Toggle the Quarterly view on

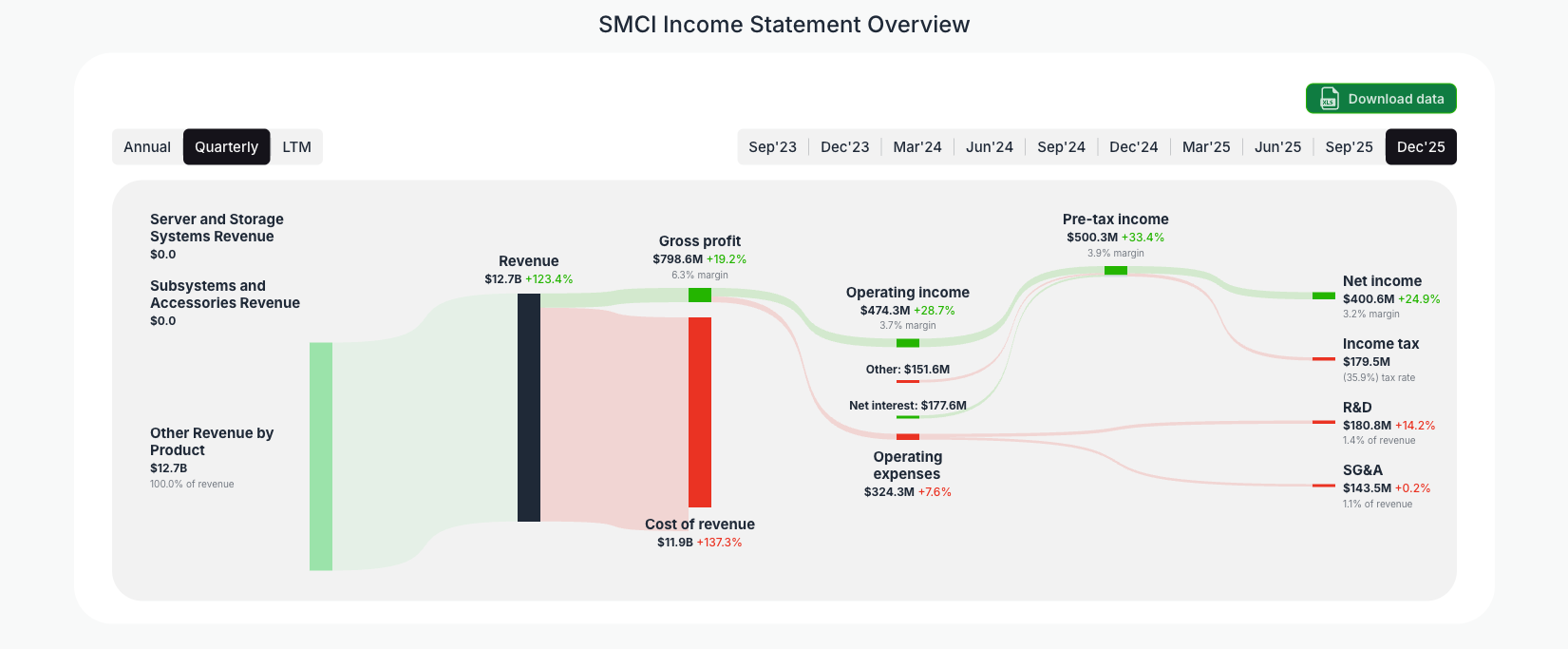226,146
